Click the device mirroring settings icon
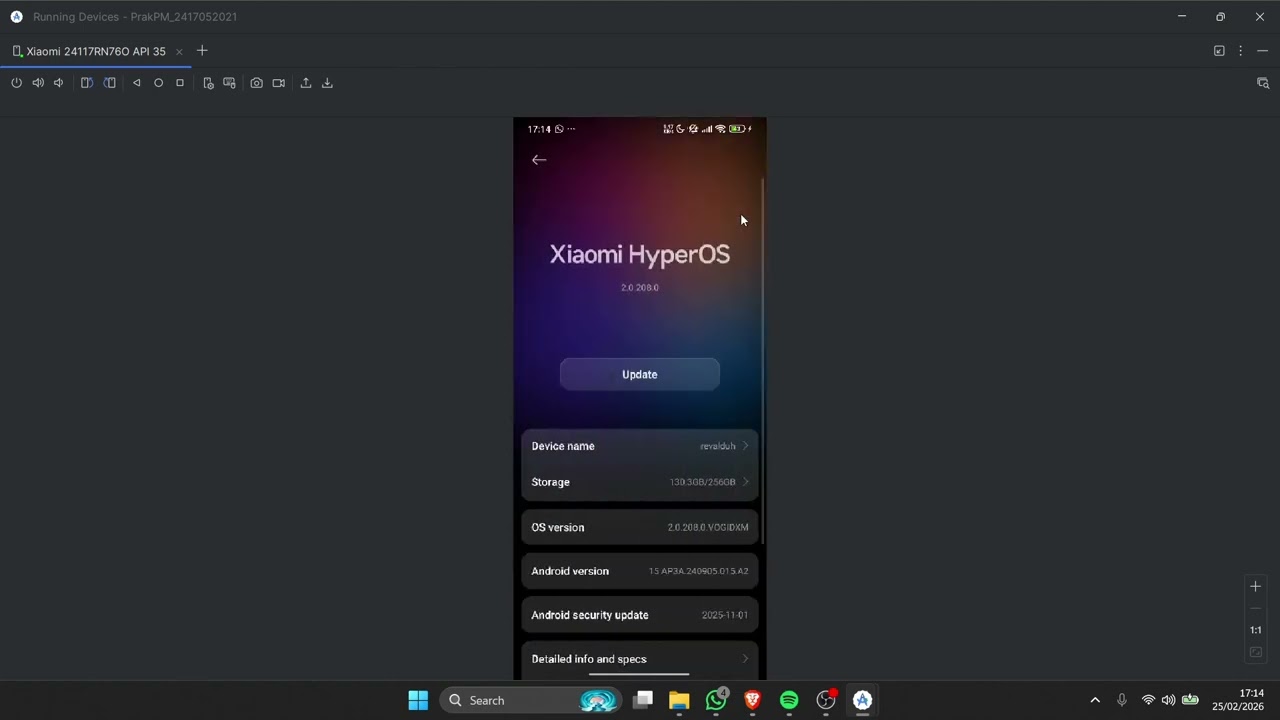This screenshot has width=1280, height=720. [1219, 51]
